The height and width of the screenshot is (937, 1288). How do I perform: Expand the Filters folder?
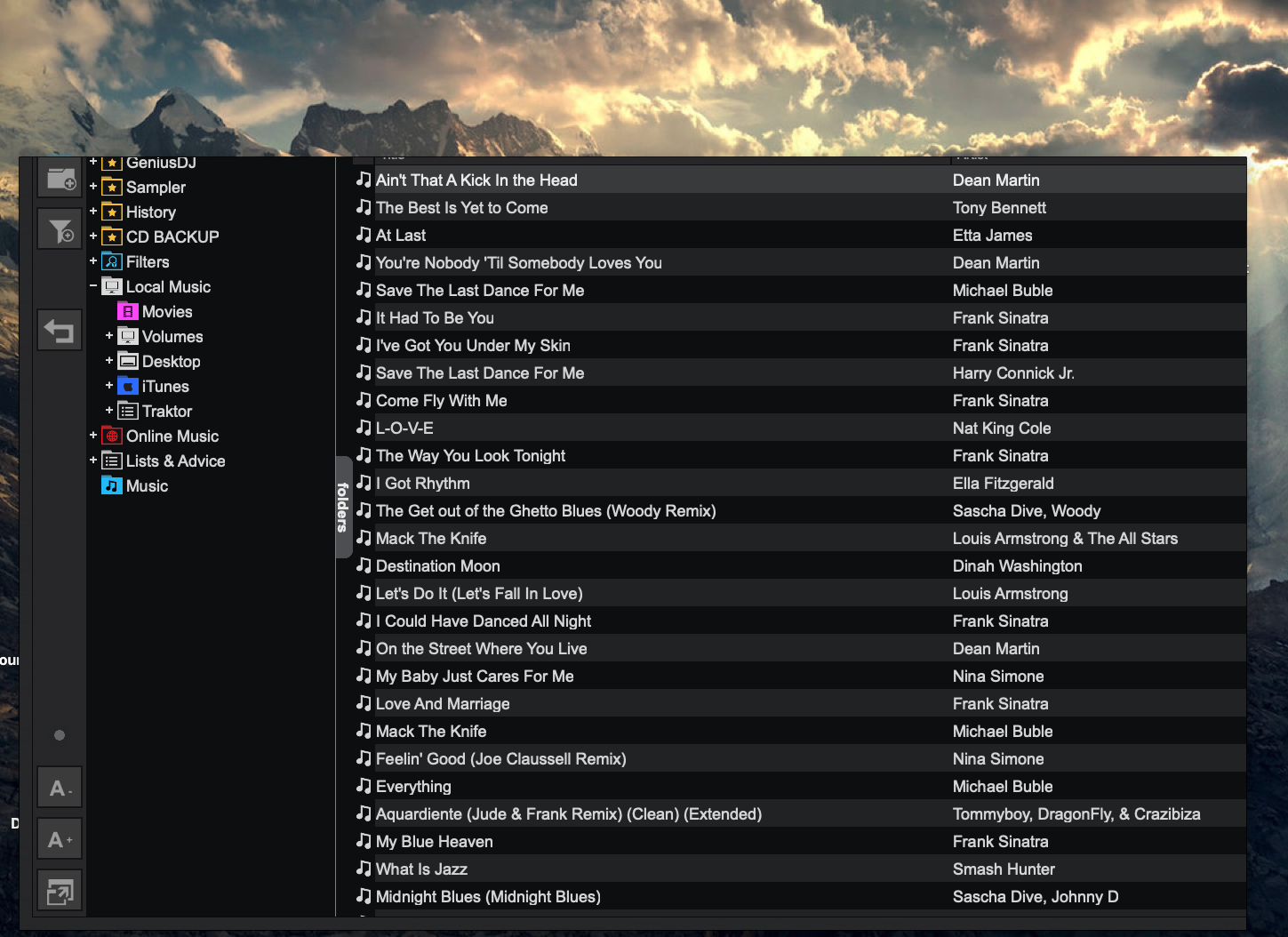[93, 261]
